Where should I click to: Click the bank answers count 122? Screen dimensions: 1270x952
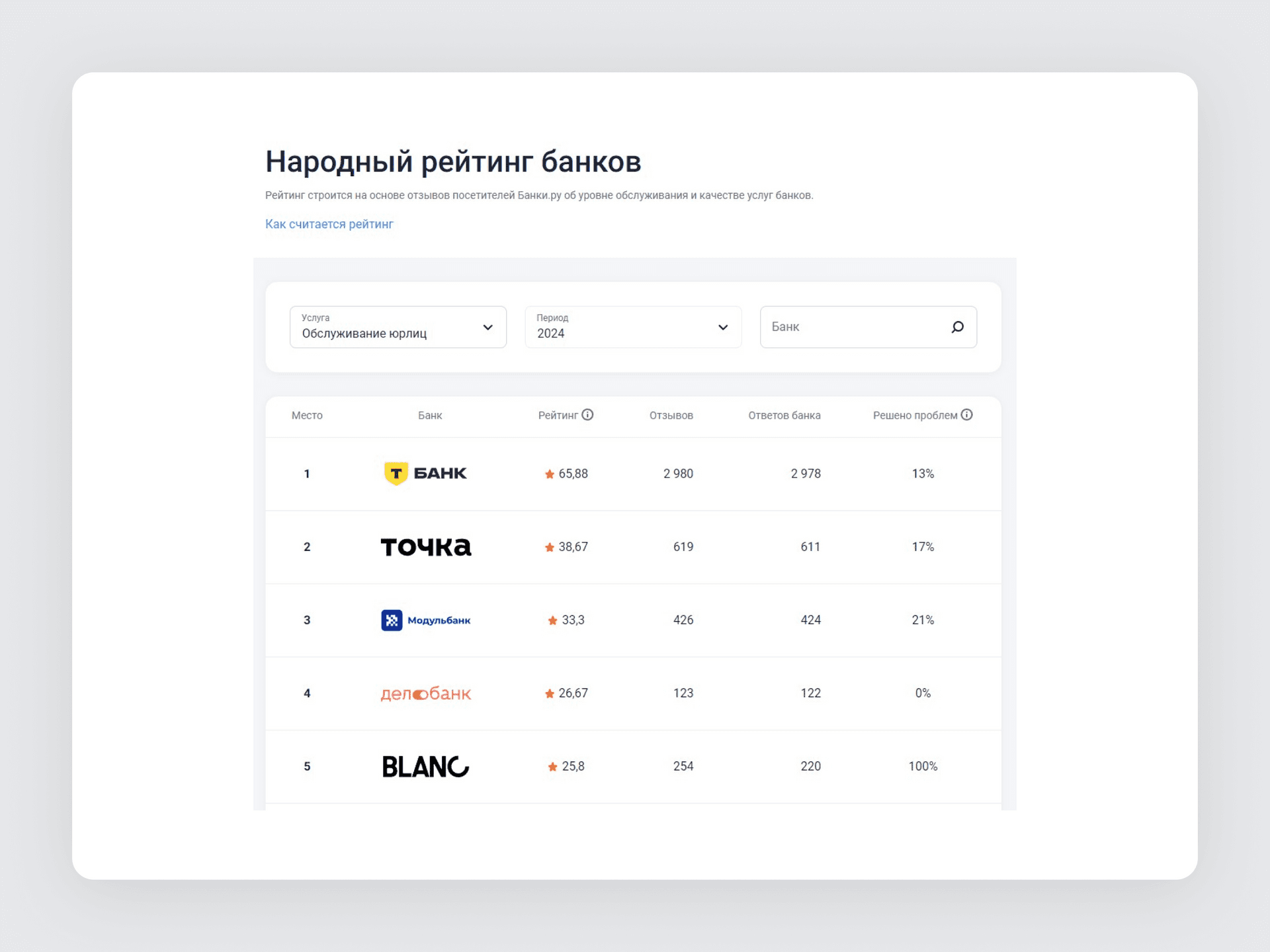(x=810, y=693)
